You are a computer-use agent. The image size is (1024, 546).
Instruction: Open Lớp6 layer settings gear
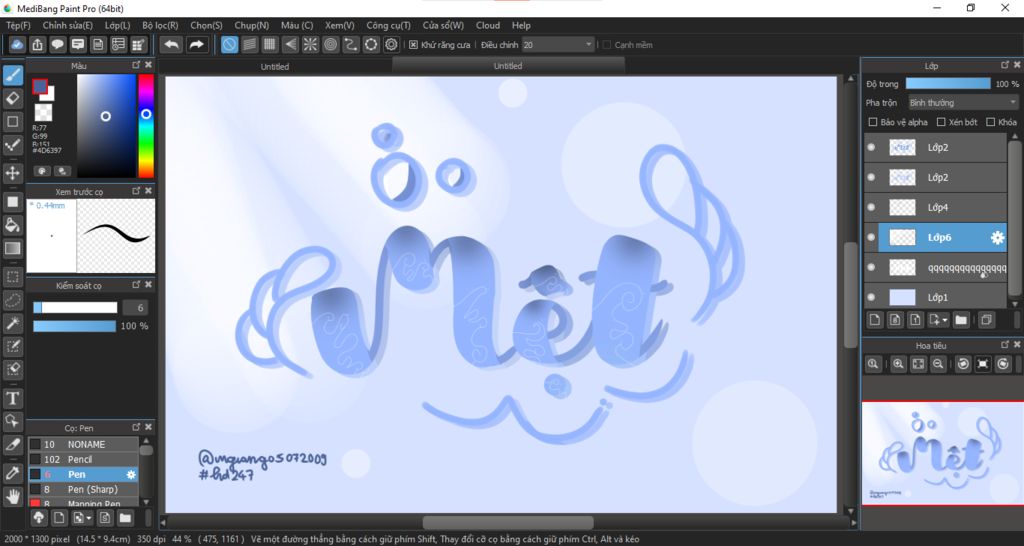click(997, 238)
